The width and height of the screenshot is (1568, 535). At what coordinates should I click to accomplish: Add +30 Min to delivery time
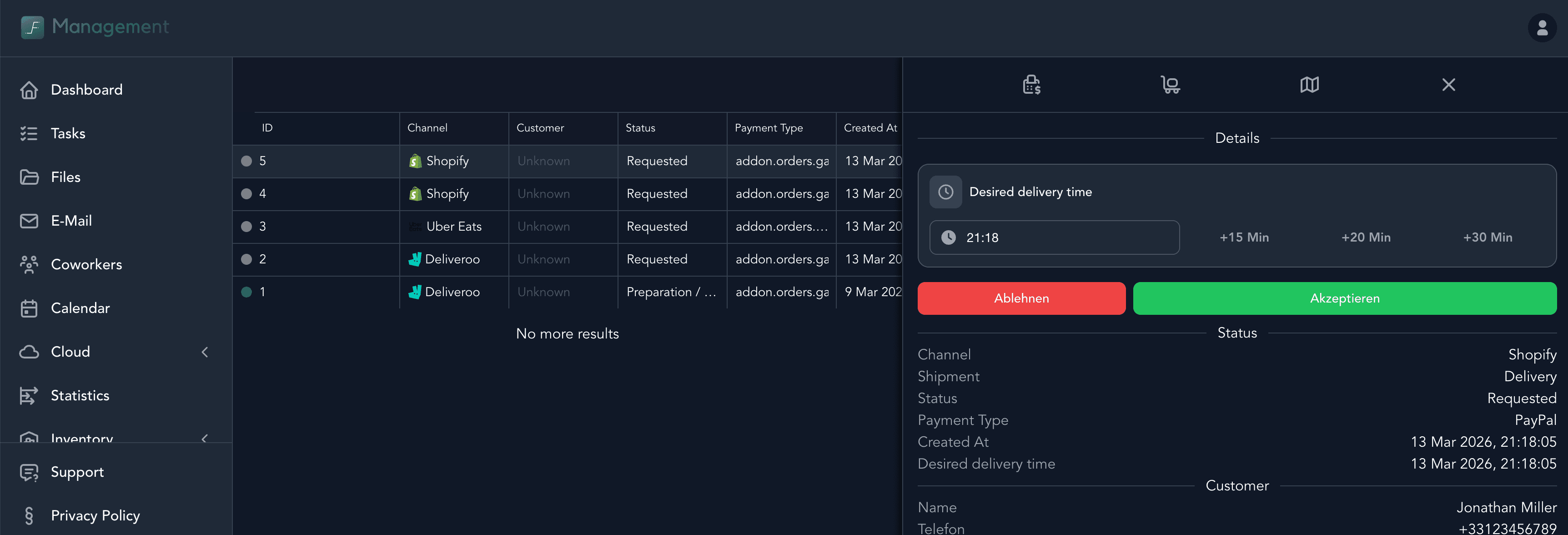1488,237
